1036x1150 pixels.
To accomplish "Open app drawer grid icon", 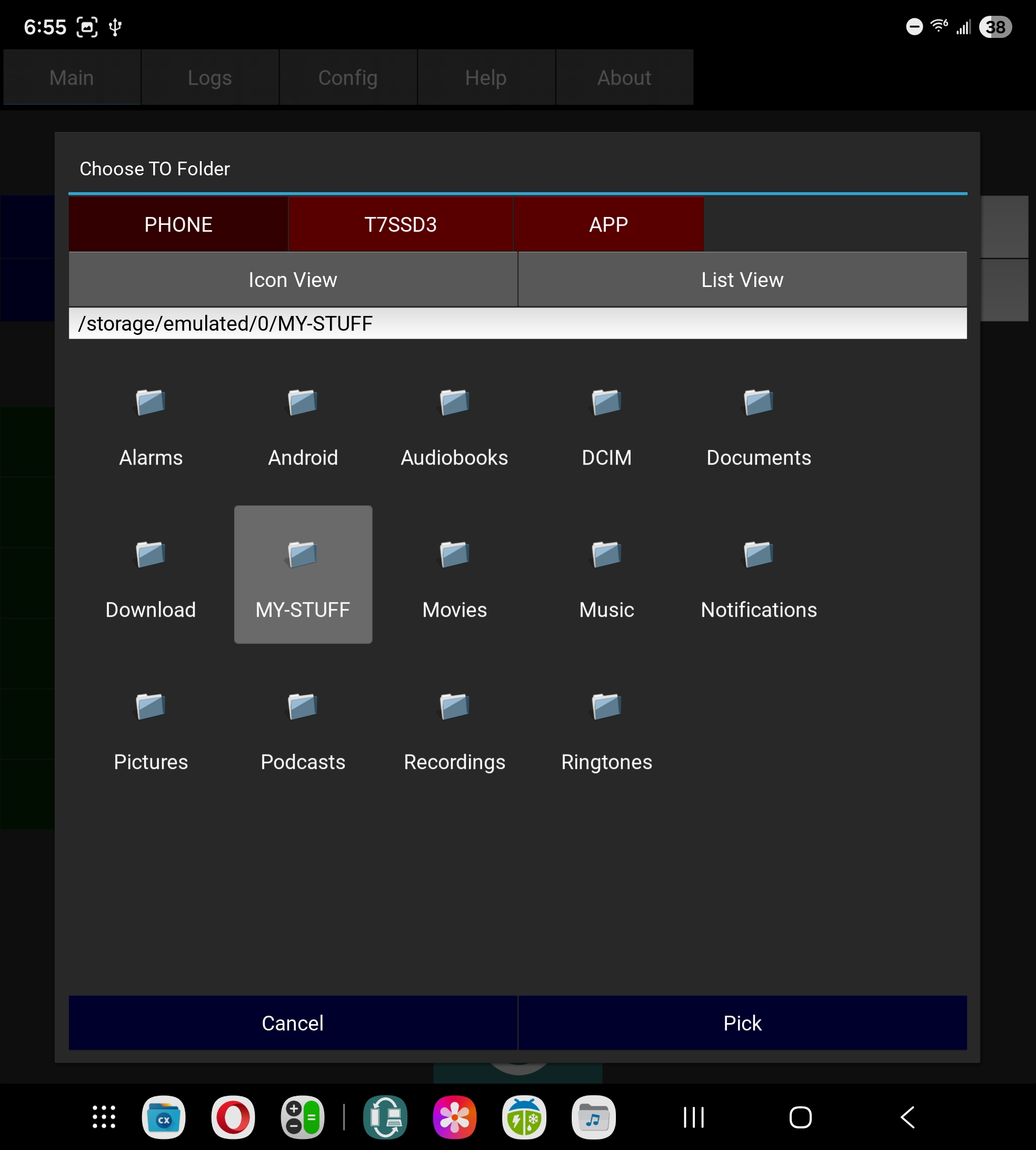I will point(104,1117).
